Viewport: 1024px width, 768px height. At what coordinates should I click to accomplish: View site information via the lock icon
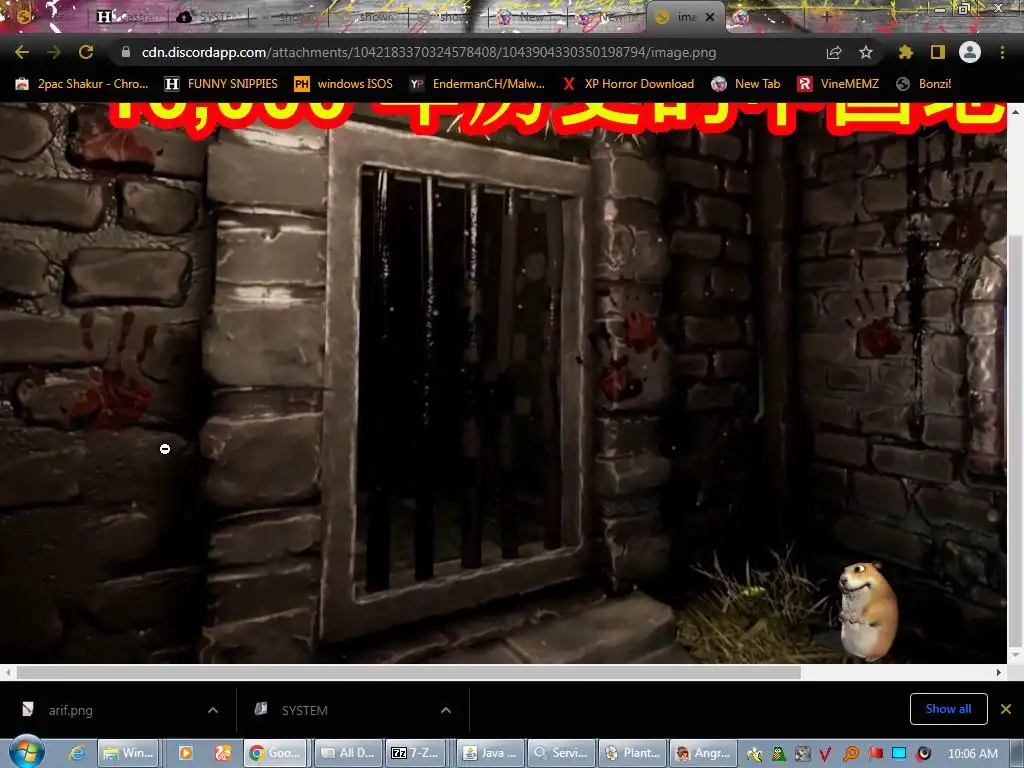pos(126,52)
